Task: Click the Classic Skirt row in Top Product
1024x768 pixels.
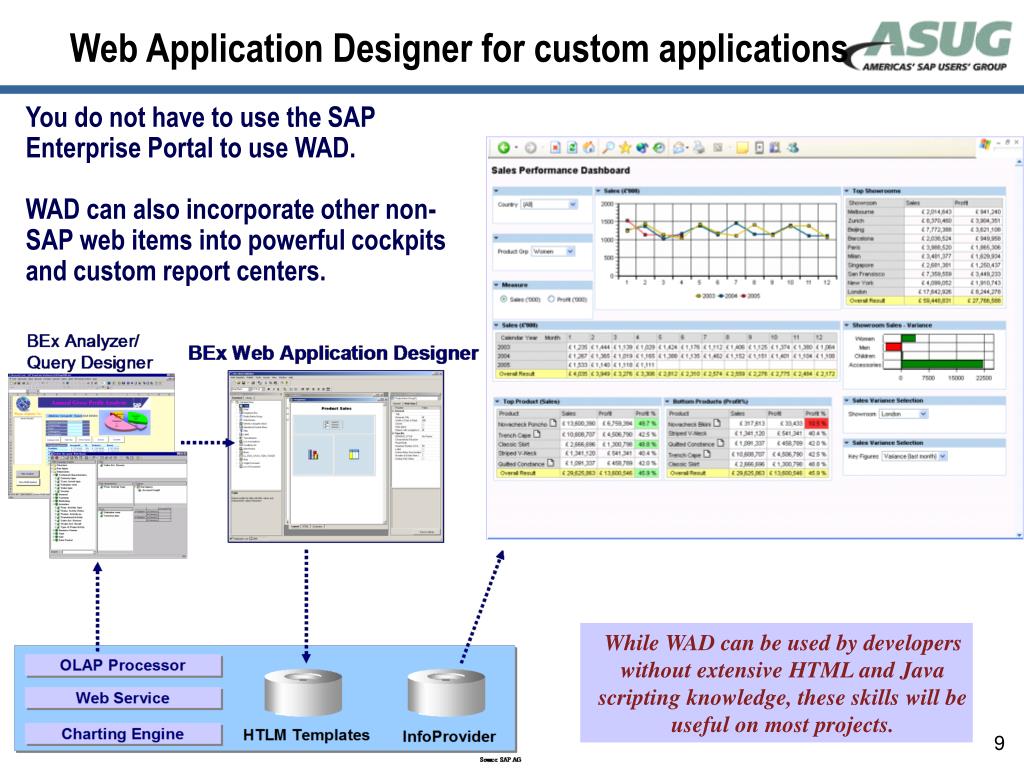Action: click(577, 444)
